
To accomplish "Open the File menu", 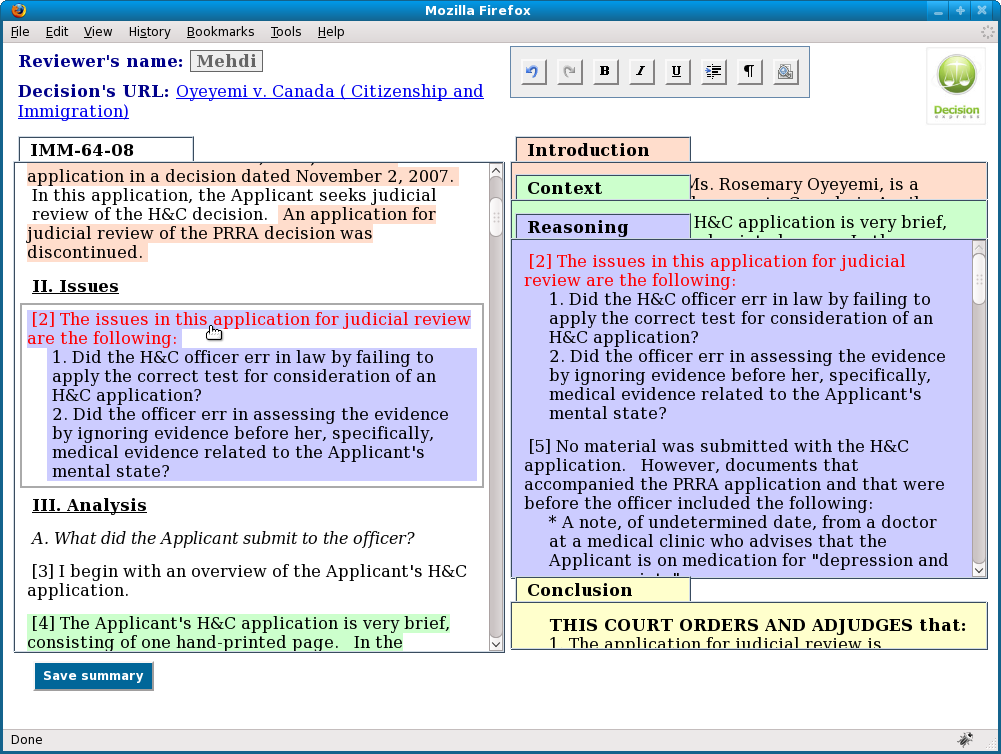I will coord(20,32).
